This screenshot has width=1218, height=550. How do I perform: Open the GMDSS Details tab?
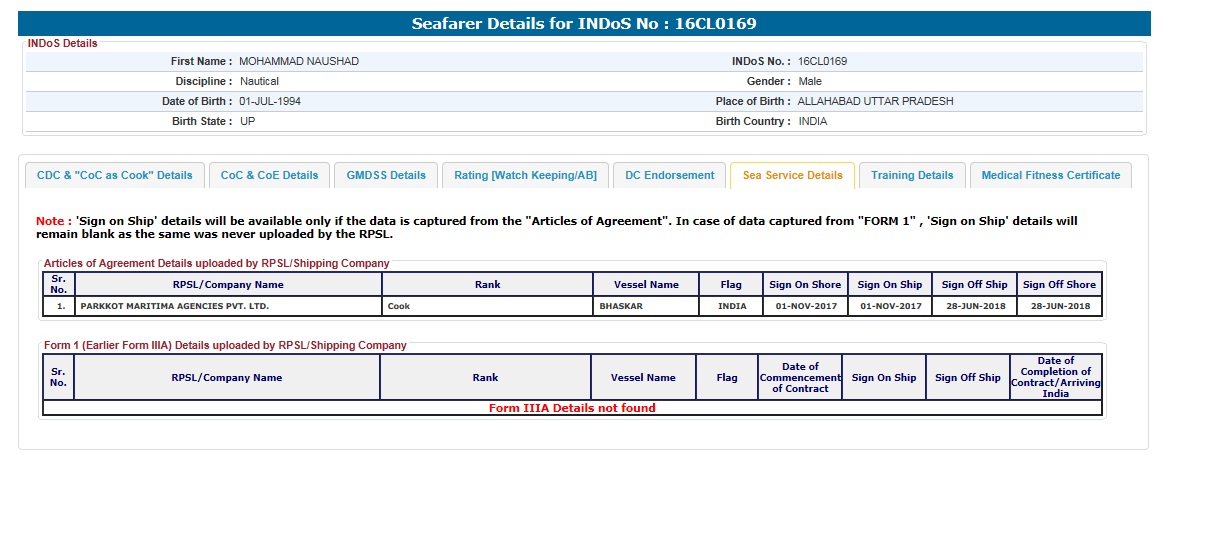[x=386, y=175]
